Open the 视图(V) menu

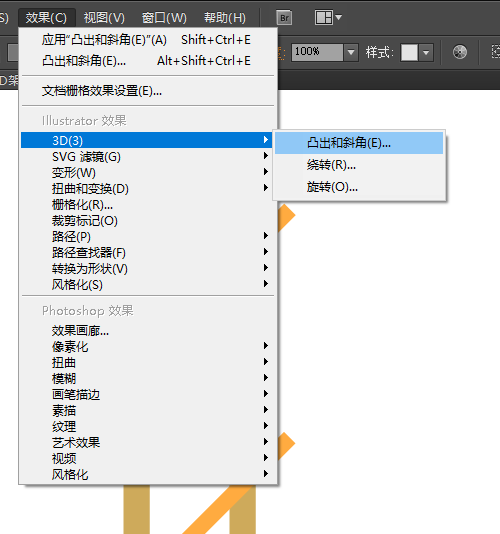pos(104,18)
